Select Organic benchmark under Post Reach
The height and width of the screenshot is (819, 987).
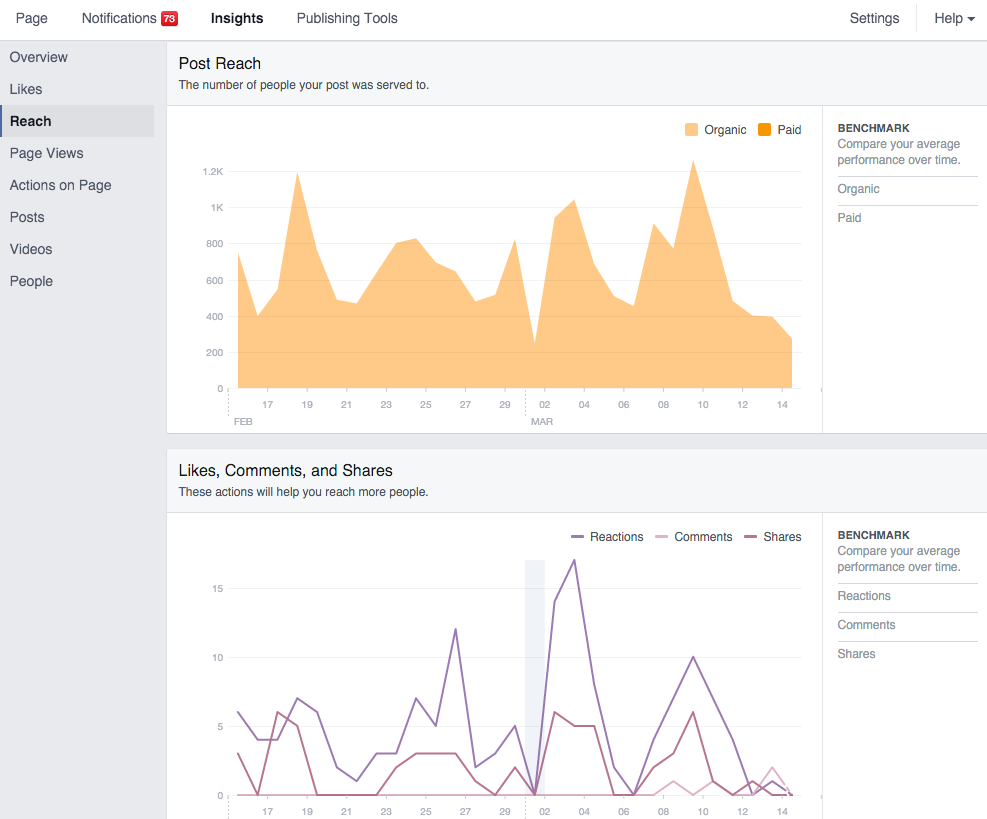pyautogui.click(x=859, y=189)
